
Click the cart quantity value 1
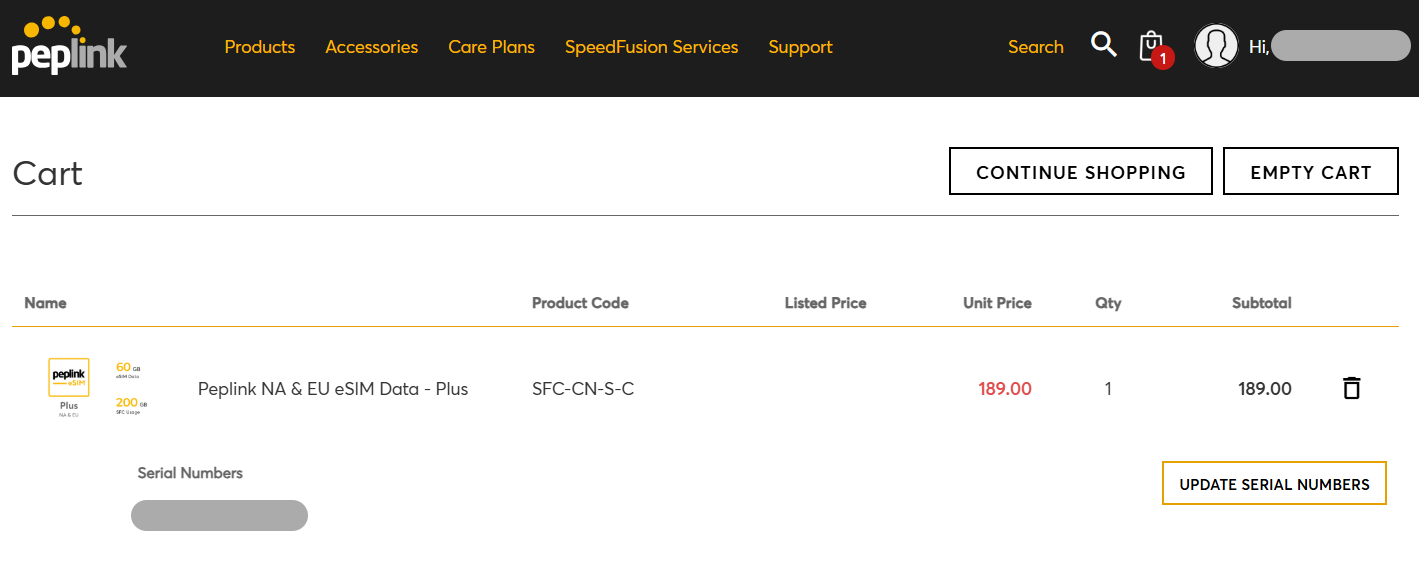point(1108,389)
